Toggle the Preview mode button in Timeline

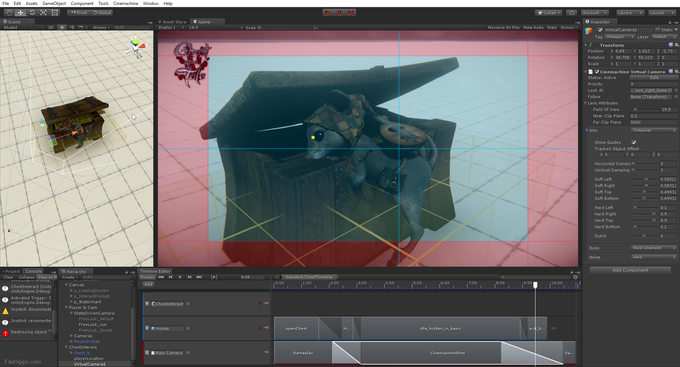click(147, 277)
